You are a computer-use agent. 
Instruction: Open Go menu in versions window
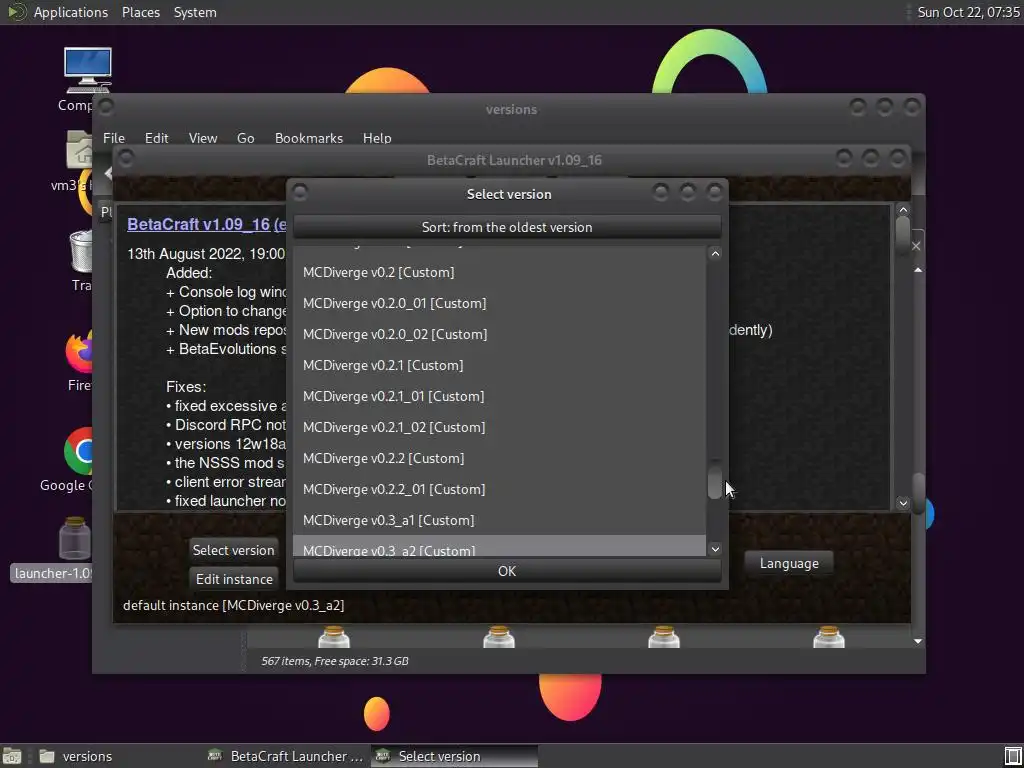246,138
